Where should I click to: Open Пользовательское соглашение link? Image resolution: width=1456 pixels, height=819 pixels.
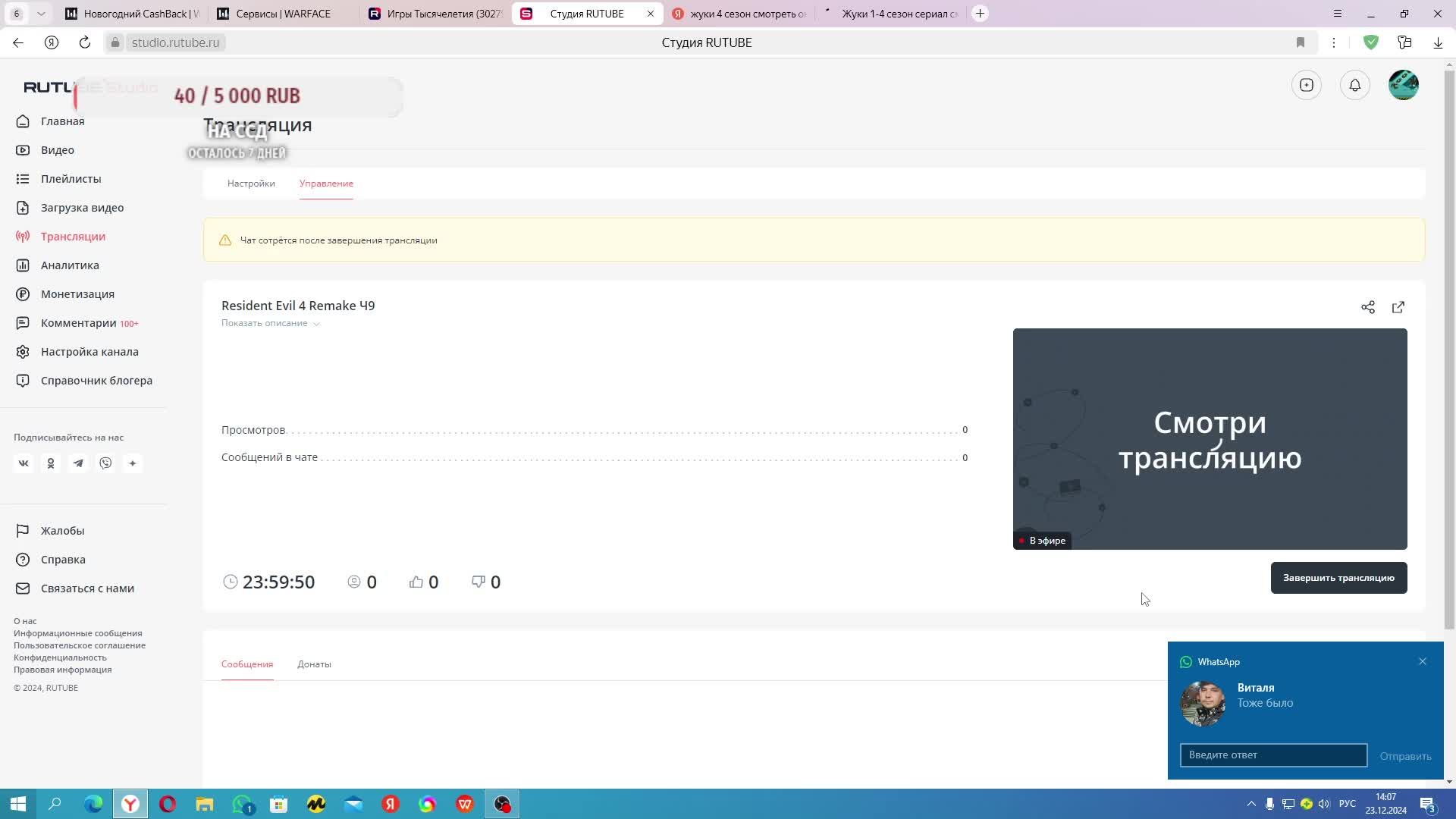click(80, 645)
